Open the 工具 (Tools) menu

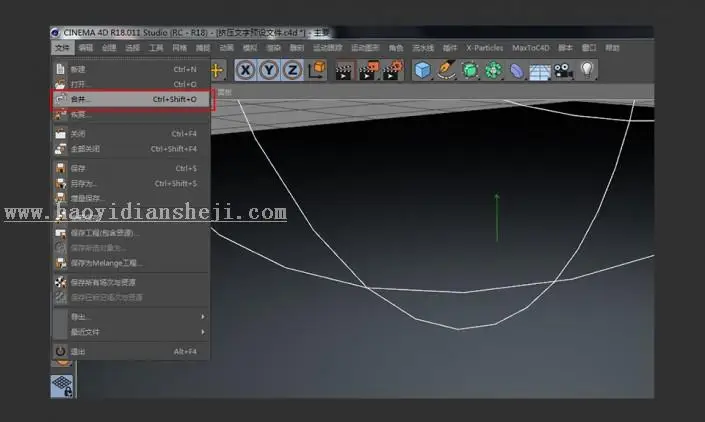[x=156, y=48]
